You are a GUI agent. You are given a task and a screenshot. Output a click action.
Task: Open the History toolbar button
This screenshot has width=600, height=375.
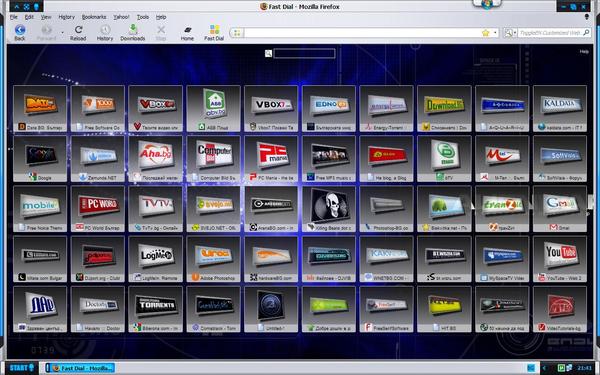105,33
